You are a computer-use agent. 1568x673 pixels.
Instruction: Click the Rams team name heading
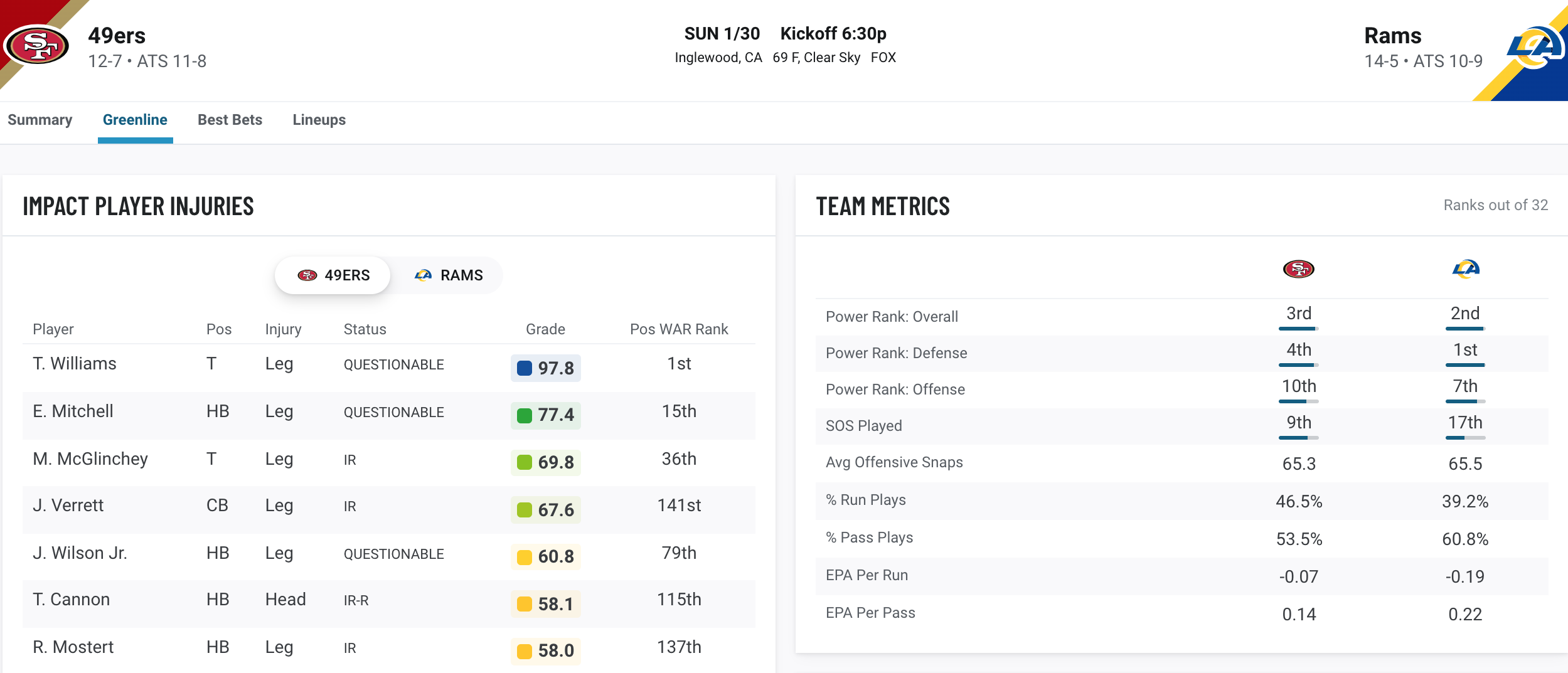[1392, 36]
